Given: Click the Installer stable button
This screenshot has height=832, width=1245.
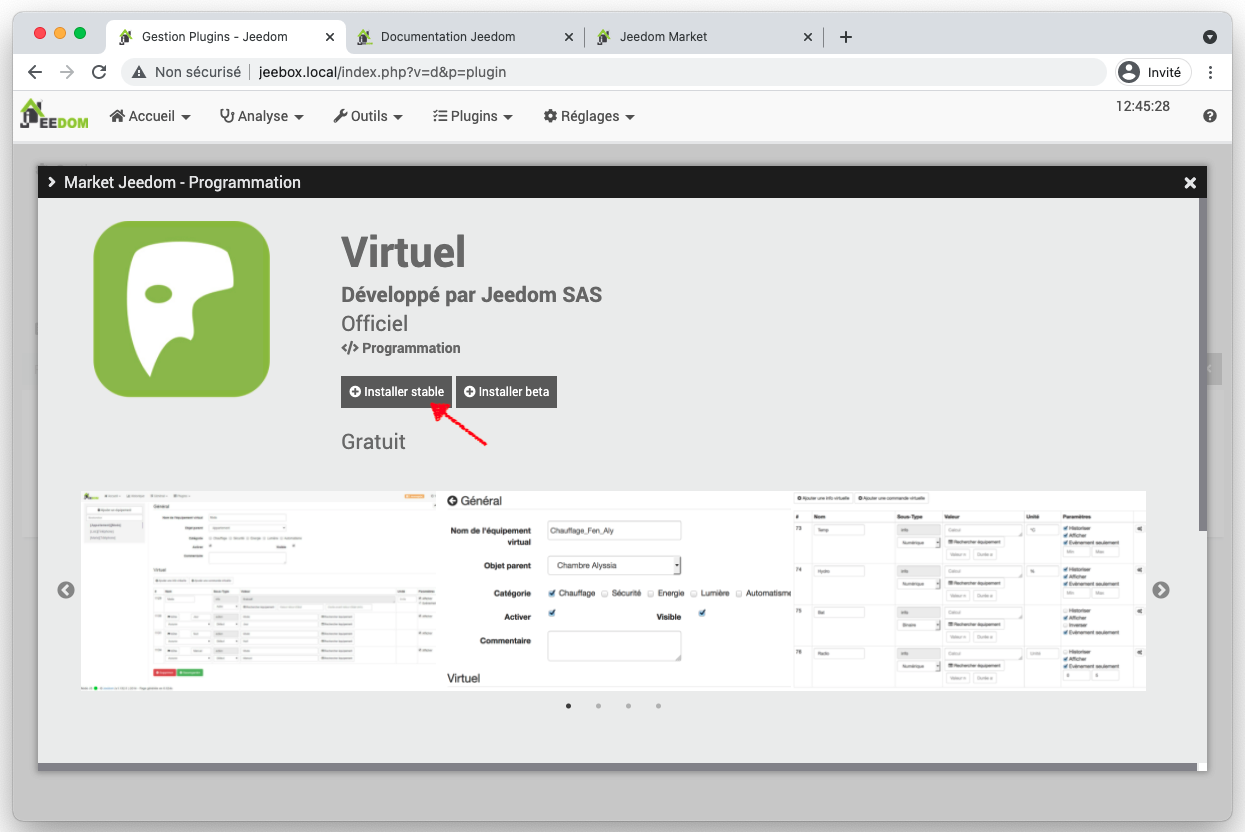Looking at the screenshot, I should pyautogui.click(x=396, y=392).
